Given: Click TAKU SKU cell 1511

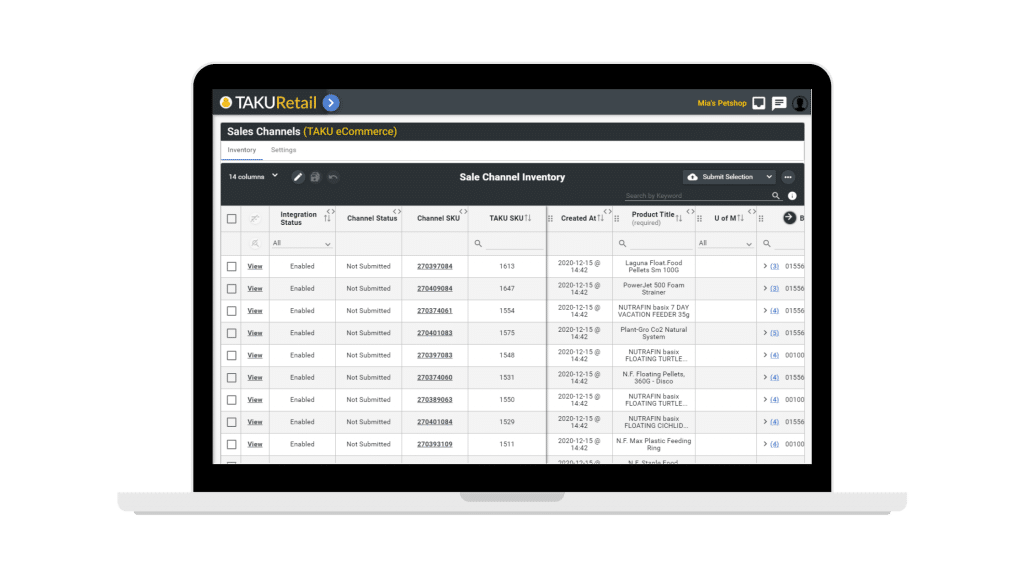Looking at the screenshot, I should point(507,444).
